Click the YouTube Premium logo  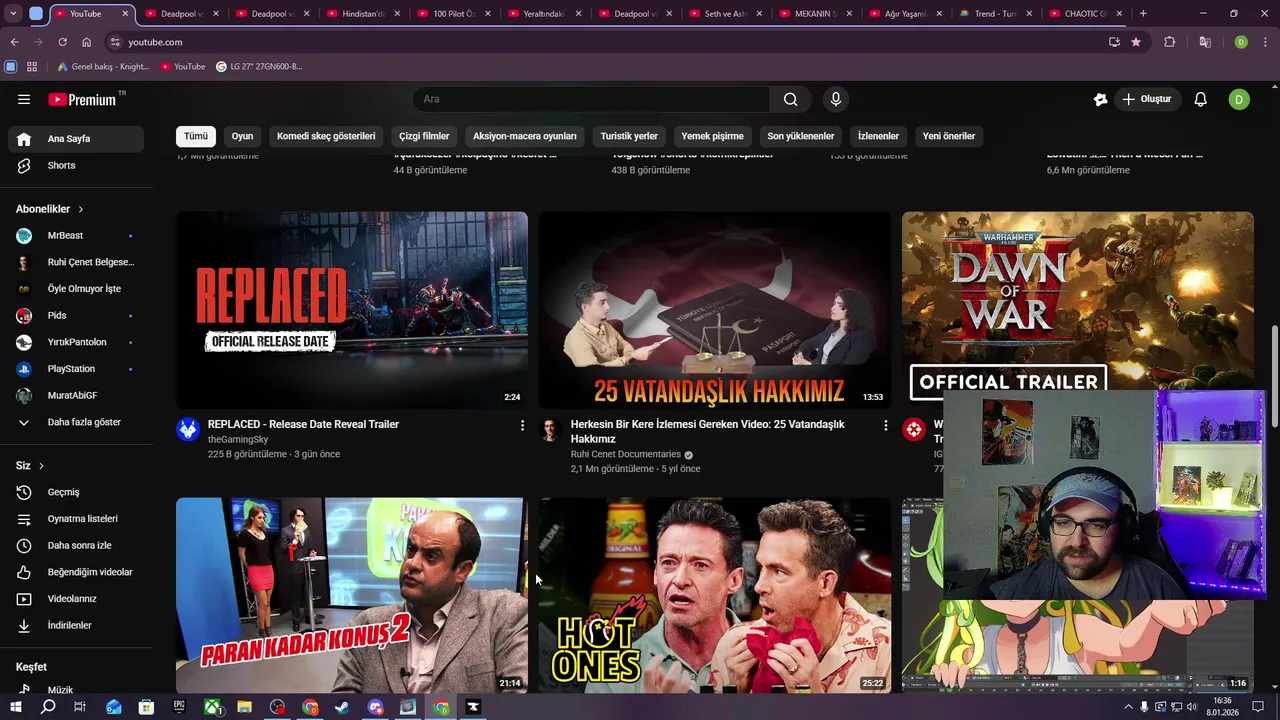pyautogui.click(x=84, y=99)
